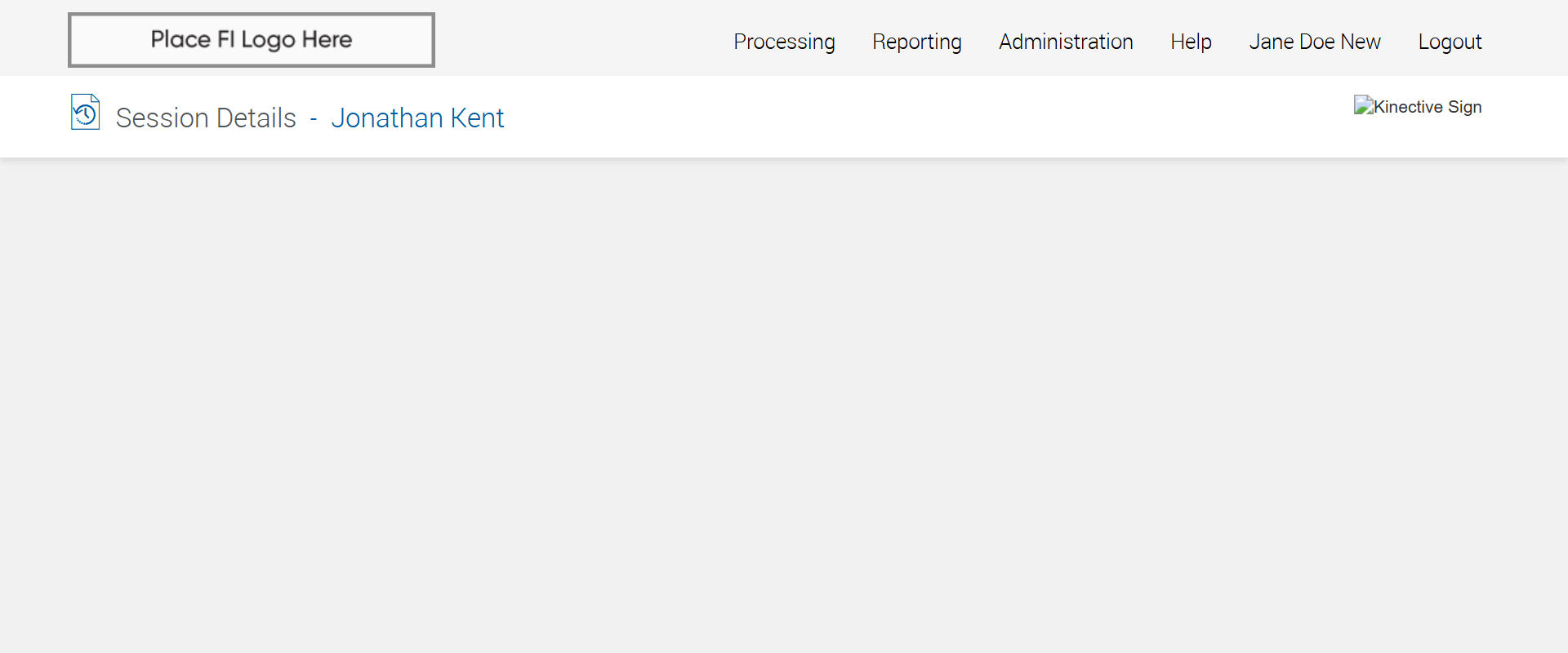
Task: Click the Processing navigation item
Action: click(784, 42)
